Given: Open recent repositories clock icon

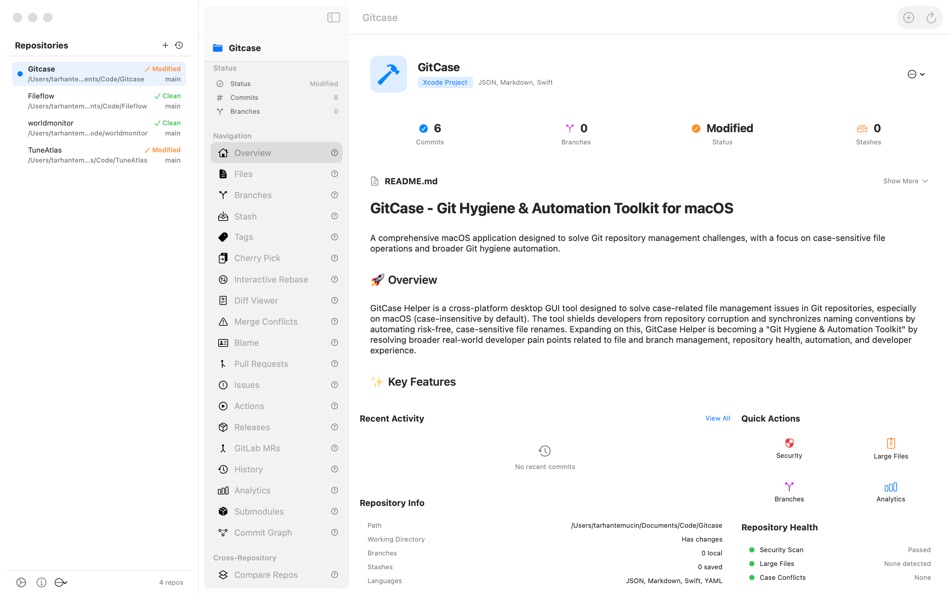Looking at the screenshot, I should pos(179,45).
